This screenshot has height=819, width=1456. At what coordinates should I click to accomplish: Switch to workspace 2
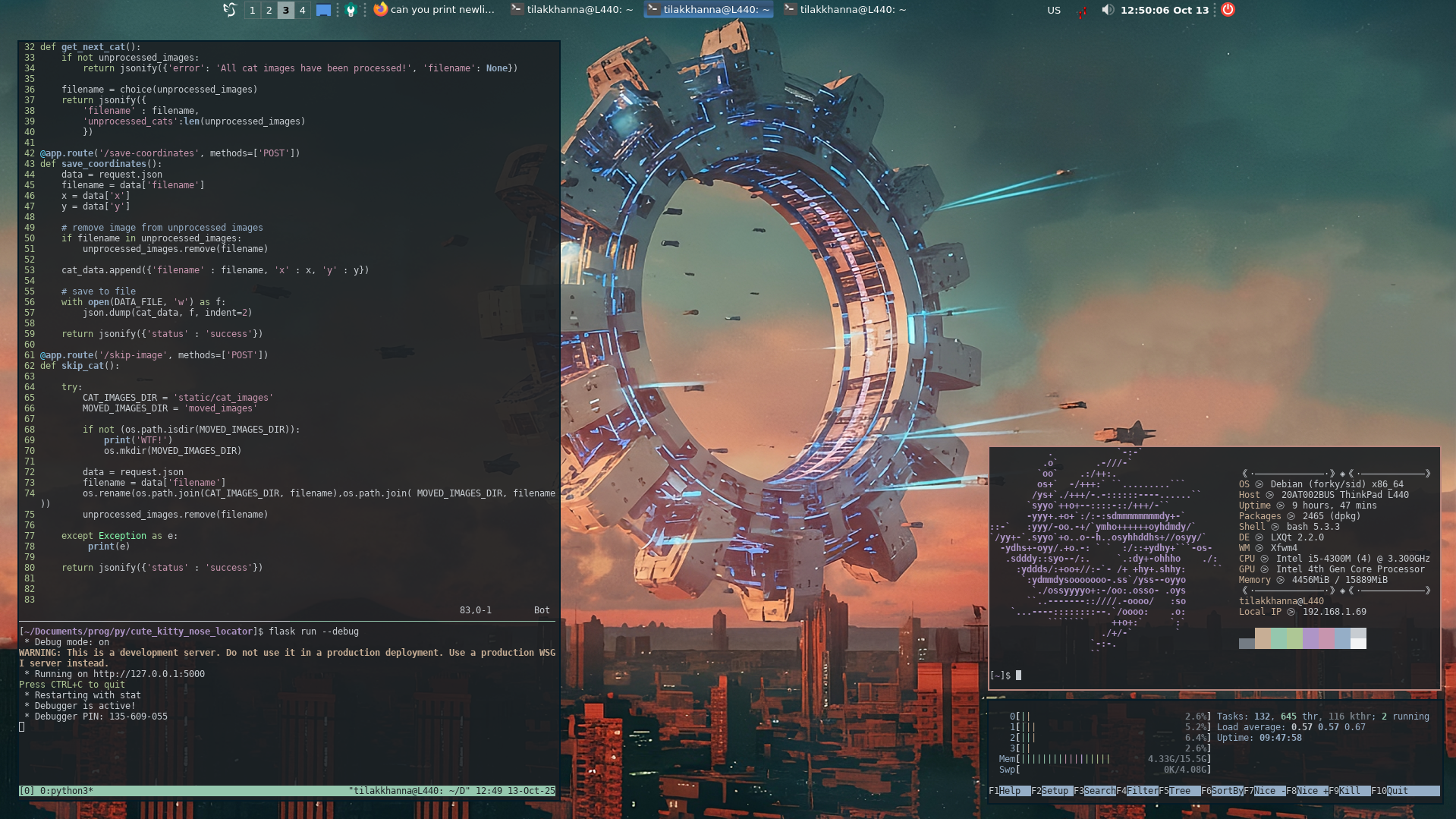269,10
